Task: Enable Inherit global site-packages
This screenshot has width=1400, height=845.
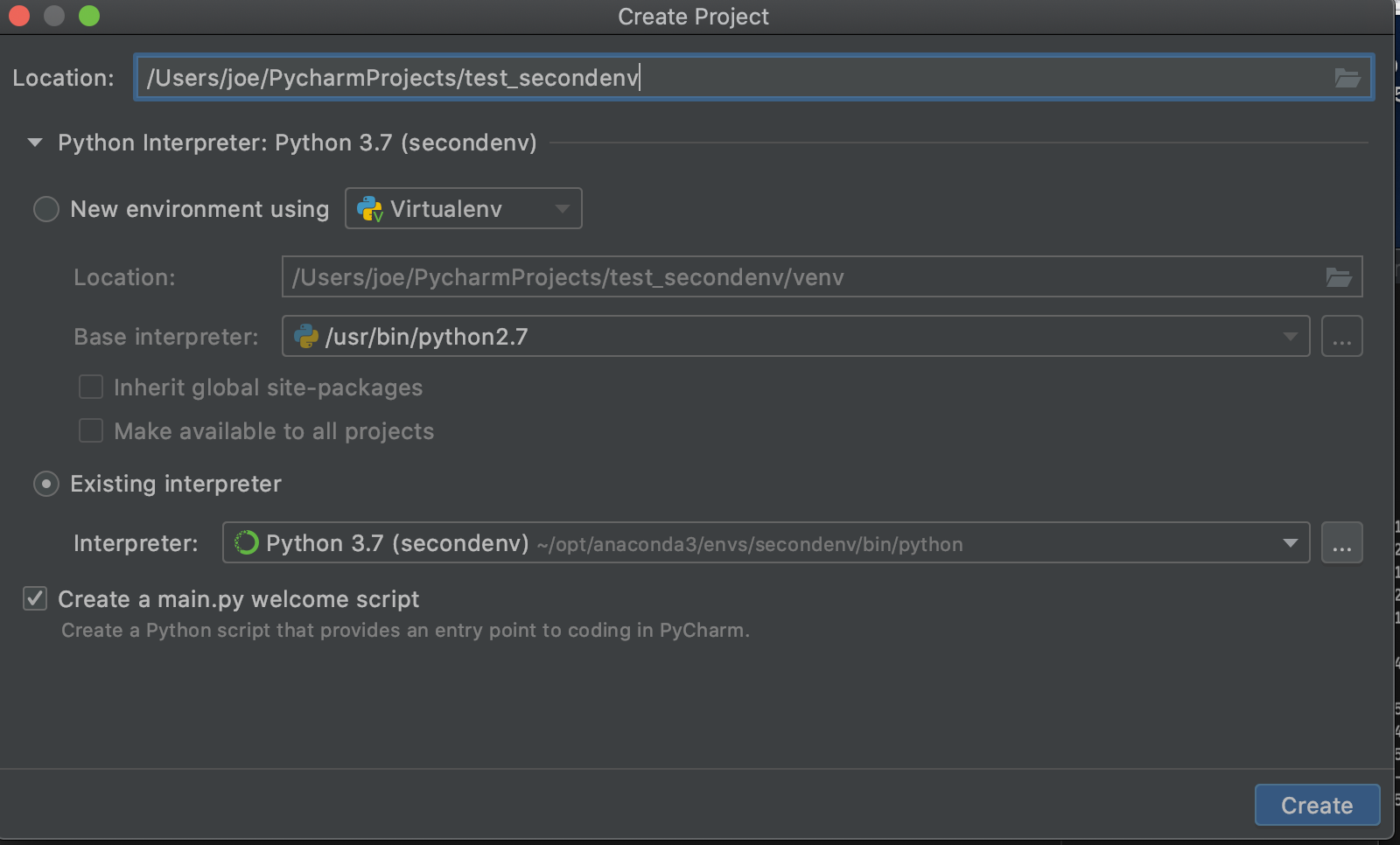Action: tap(91, 387)
